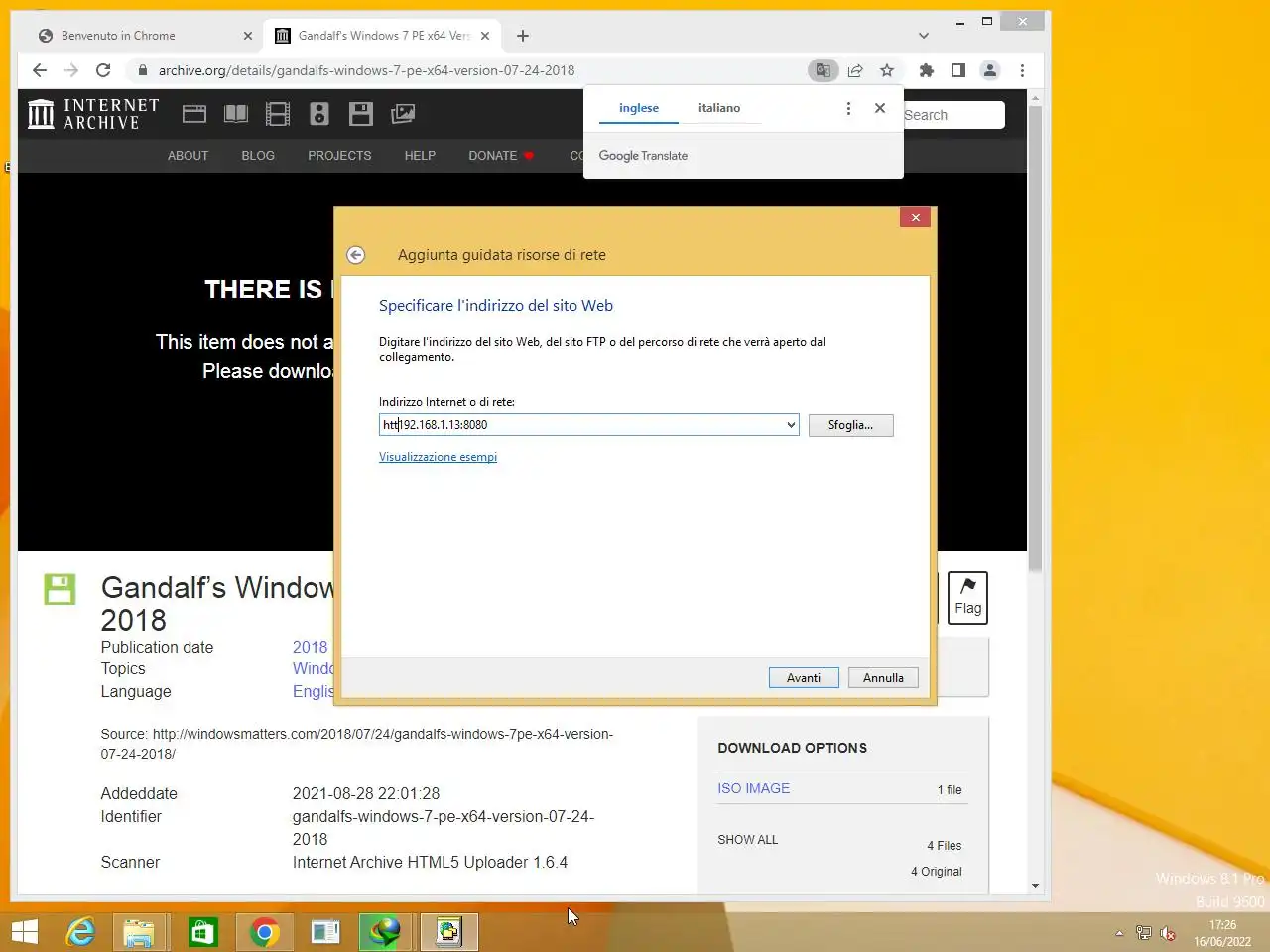Image resolution: width=1270 pixels, height=952 pixels.
Task: Show hidden system tray icons arrow
Action: pyautogui.click(x=1119, y=933)
